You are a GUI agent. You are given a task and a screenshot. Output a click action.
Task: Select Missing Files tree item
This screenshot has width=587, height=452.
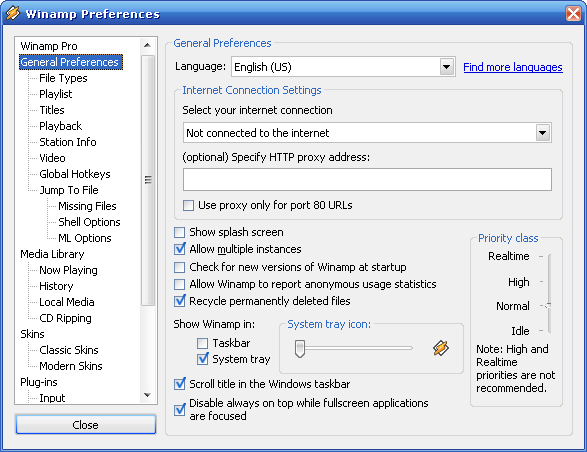(x=87, y=206)
